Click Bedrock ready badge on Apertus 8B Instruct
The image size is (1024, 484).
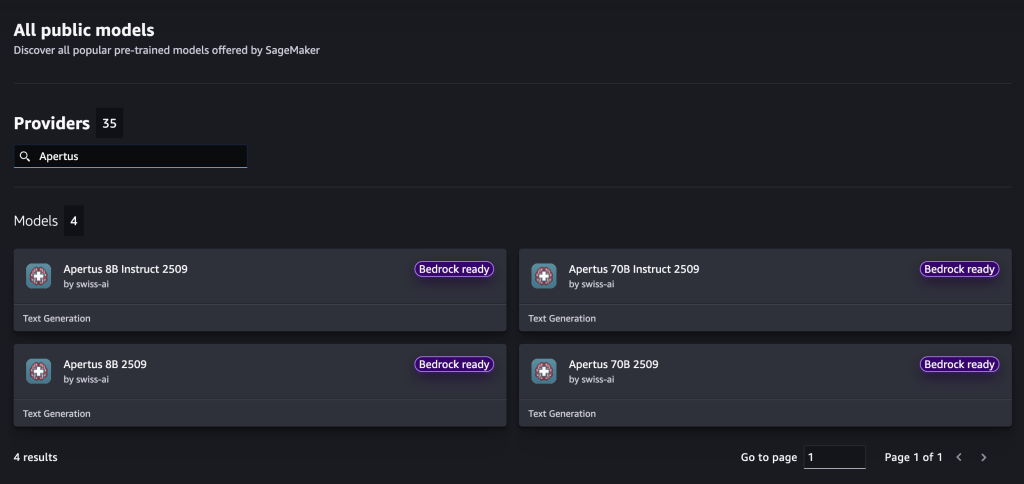pos(454,269)
